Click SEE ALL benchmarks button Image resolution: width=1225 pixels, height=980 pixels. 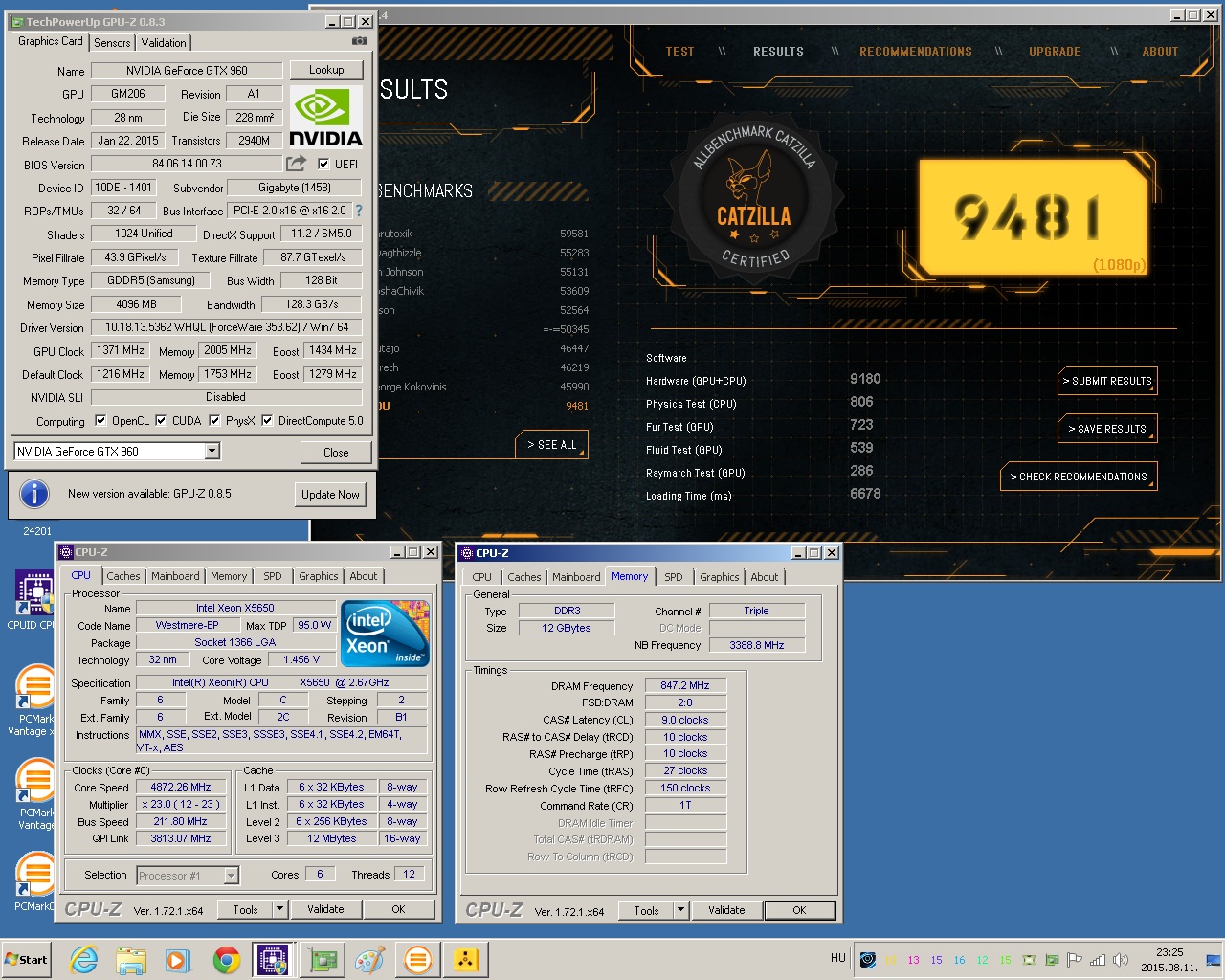coord(552,445)
